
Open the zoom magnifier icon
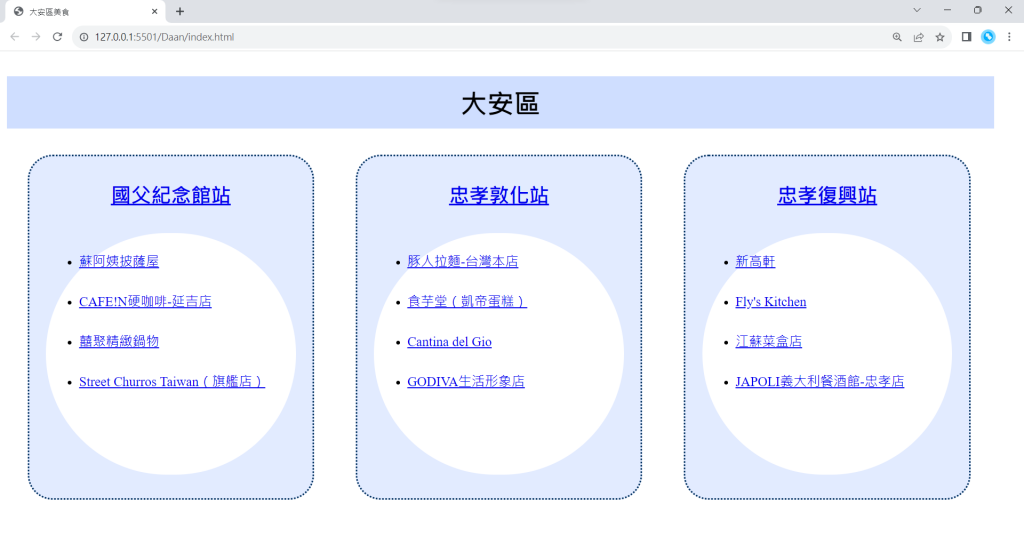coord(897,37)
